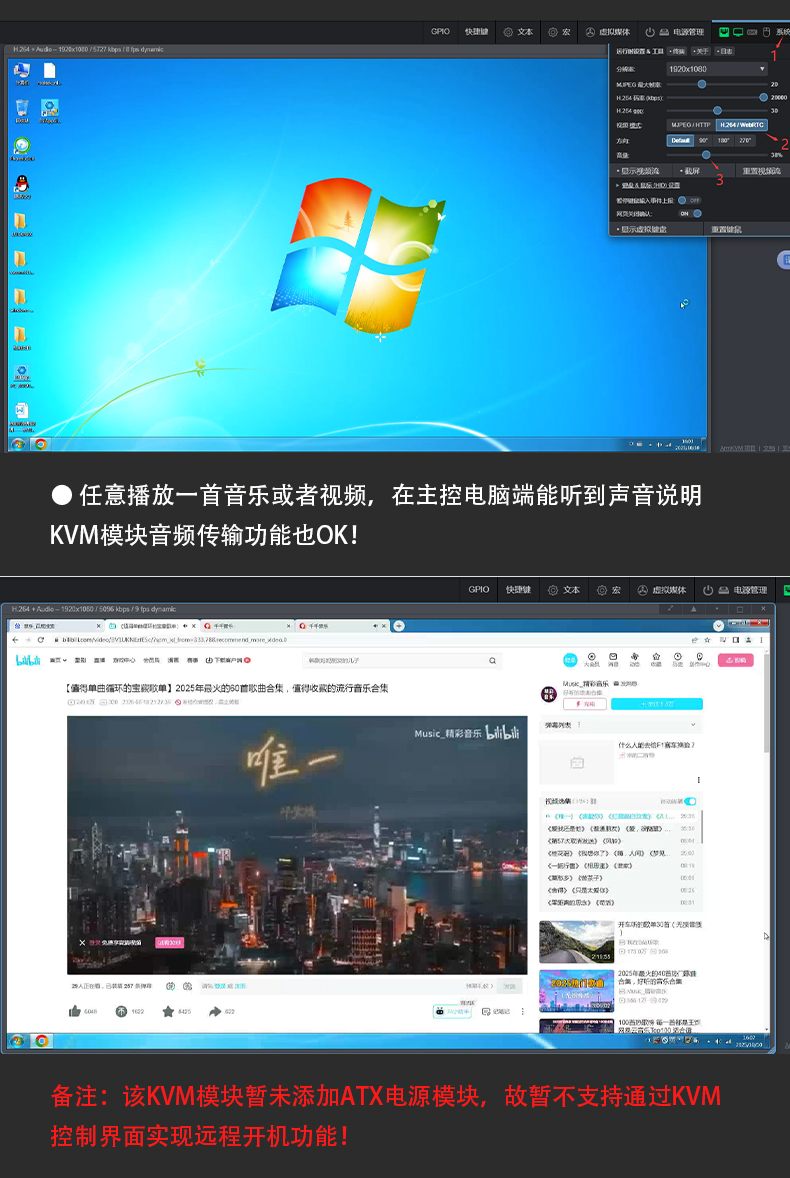
Task: Adjust the H.264 bitrate slider handle
Action: click(x=763, y=97)
